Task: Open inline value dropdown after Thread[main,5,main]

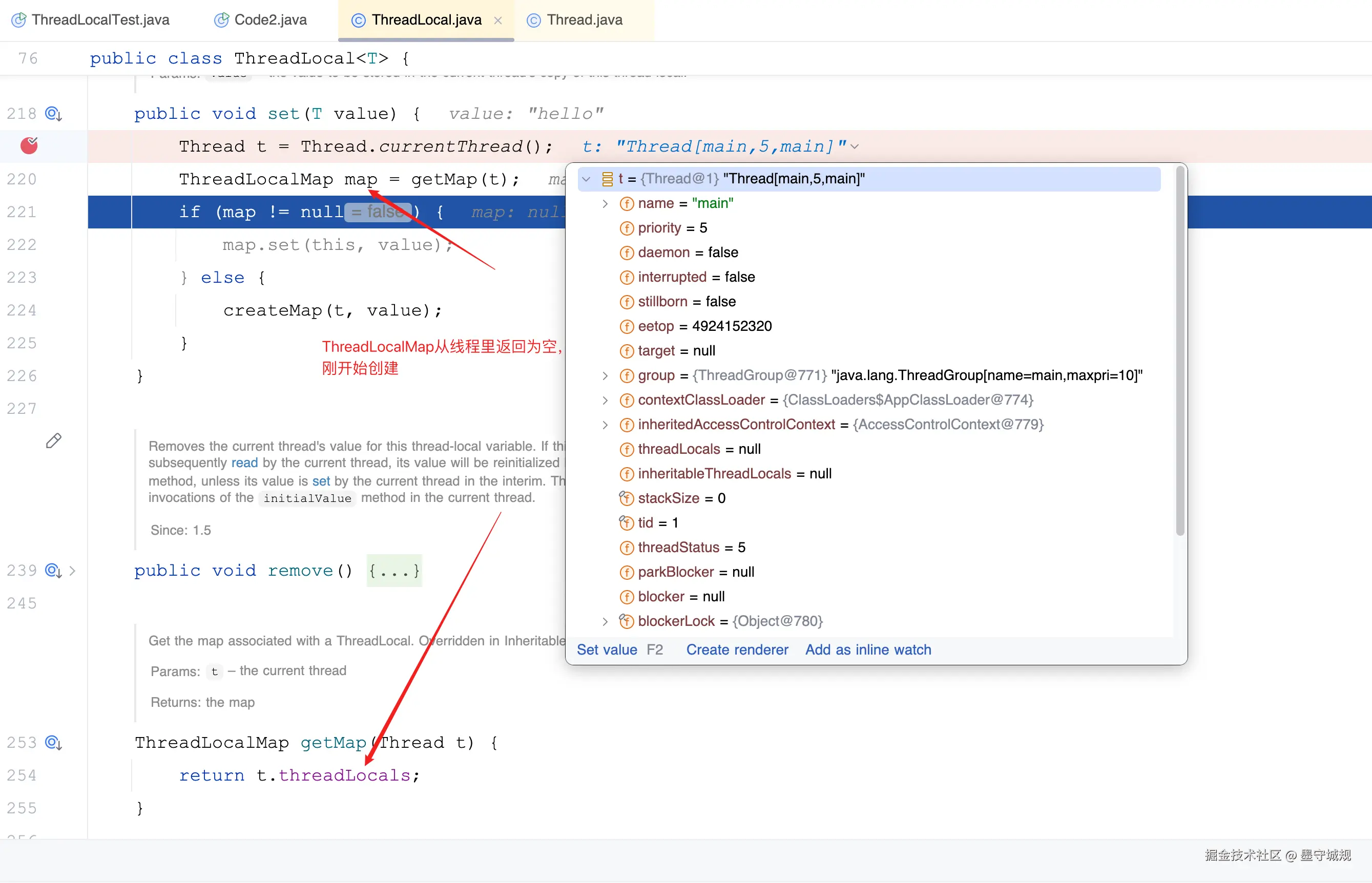Action: point(855,147)
